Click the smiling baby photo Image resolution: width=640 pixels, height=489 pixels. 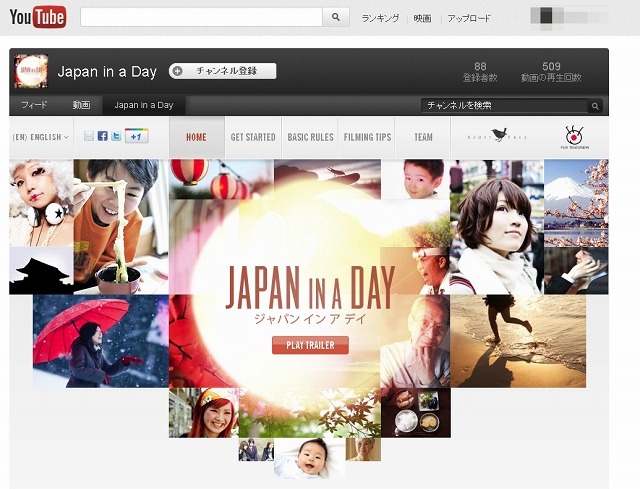310,458
